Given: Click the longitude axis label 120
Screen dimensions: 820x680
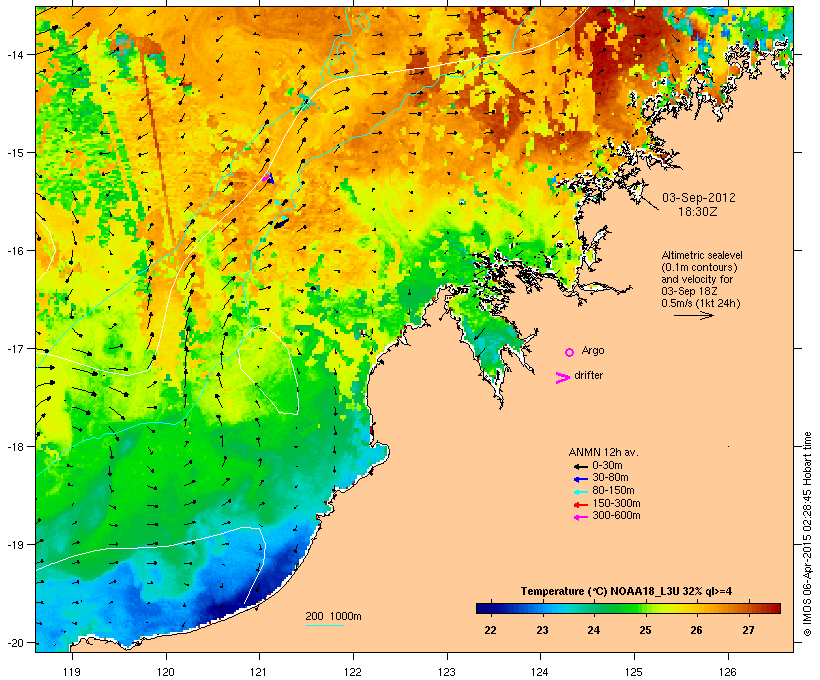Looking at the screenshot, I should [x=166, y=672].
